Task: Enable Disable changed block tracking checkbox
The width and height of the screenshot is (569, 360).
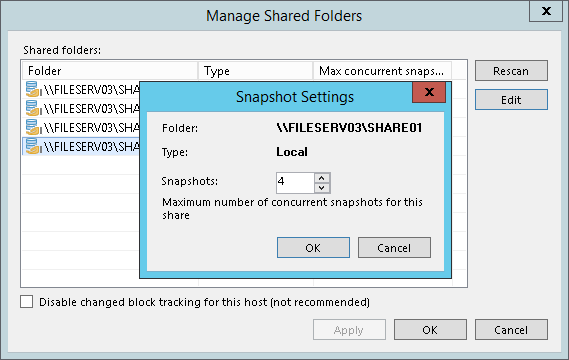Action: click(26, 302)
